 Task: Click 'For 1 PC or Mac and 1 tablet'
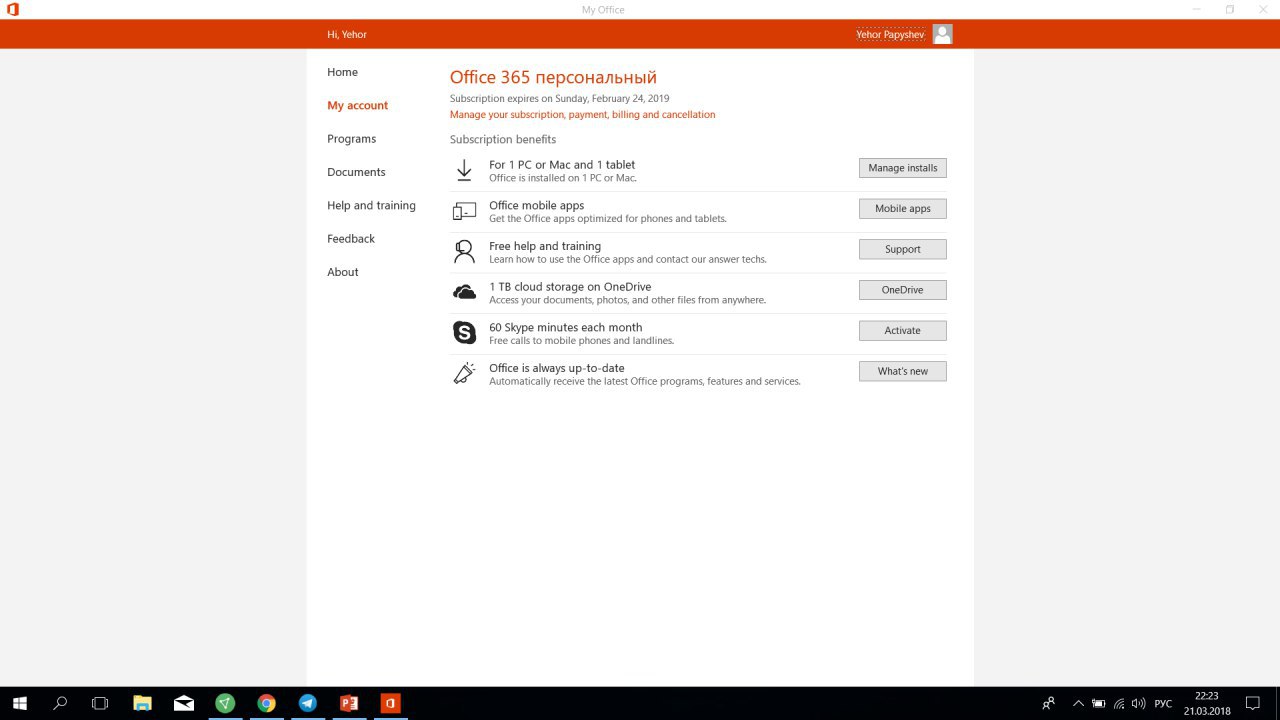(x=562, y=165)
